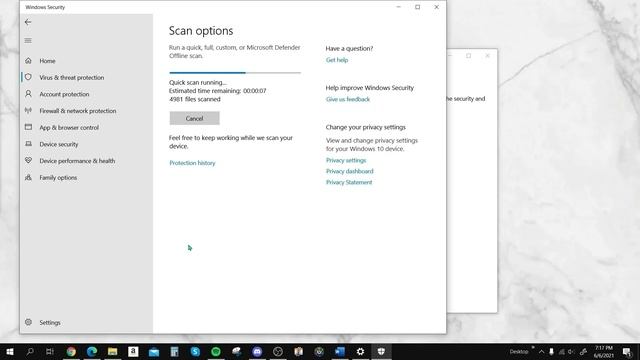This screenshot has height=360, width=640.
Task: Open Mail app on taskbar
Action: pyautogui.click(x=154, y=351)
